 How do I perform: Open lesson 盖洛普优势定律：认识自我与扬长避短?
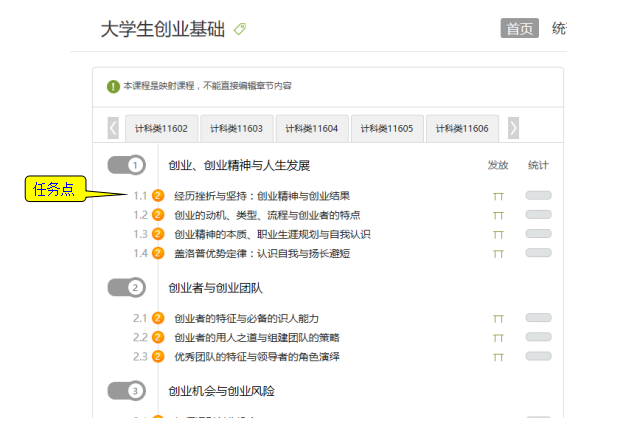tap(262, 253)
